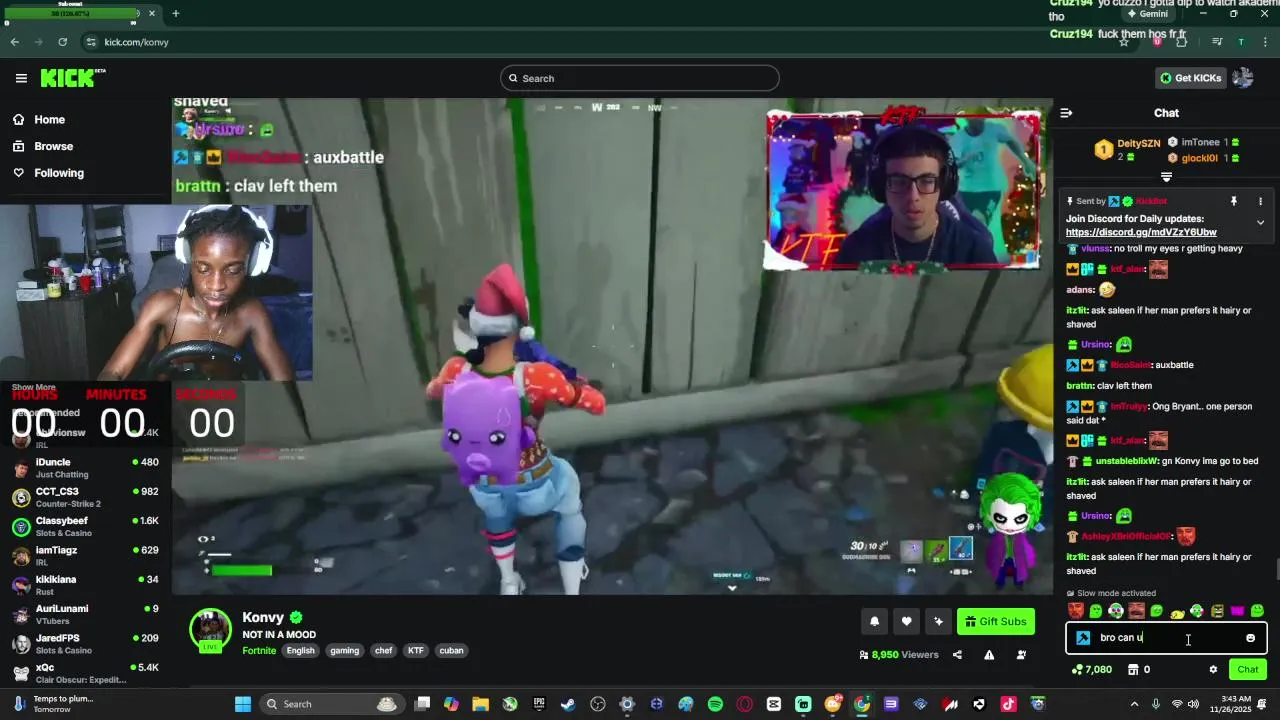The height and width of the screenshot is (720, 1280).
Task: Follow Konvy with the heart icon
Action: [906, 622]
